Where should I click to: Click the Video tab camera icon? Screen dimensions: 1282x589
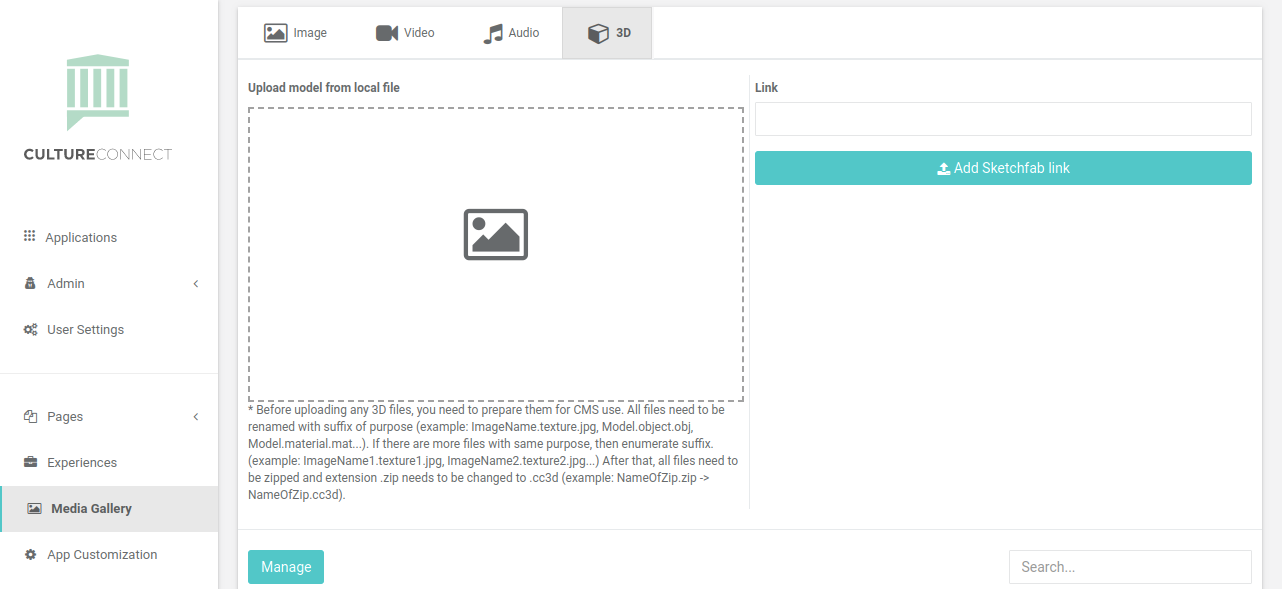click(x=387, y=33)
